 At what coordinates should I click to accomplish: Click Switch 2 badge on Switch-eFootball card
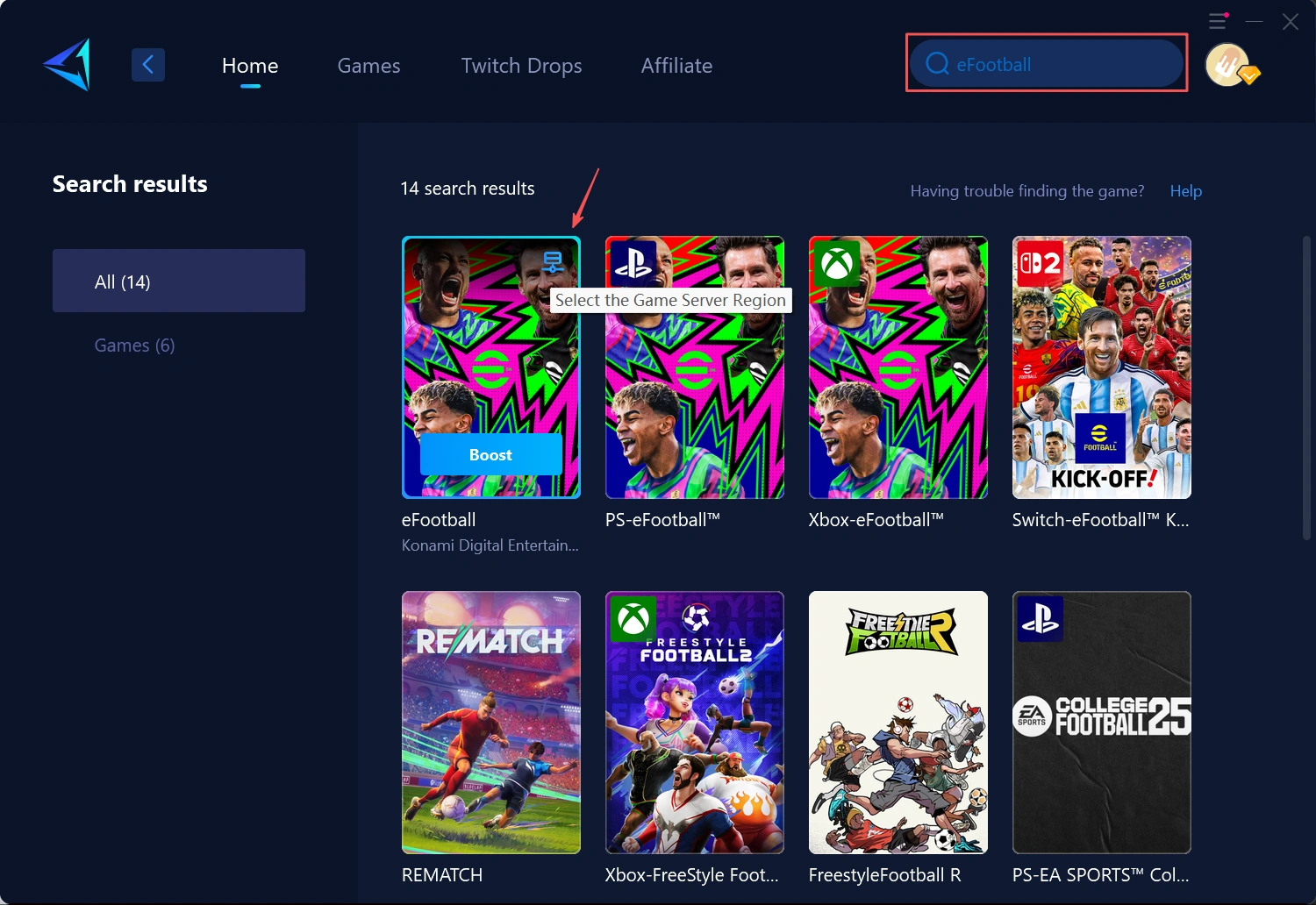tap(1041, 262)
